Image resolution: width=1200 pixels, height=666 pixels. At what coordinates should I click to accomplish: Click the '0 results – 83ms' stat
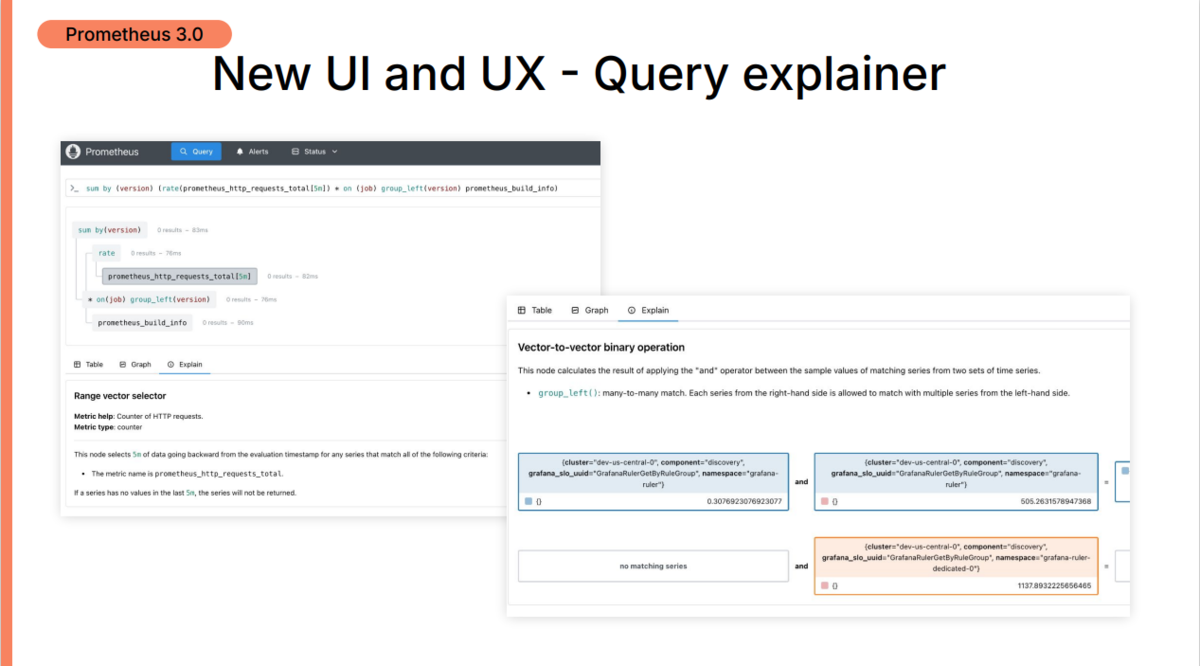click(x=182, y=230)
